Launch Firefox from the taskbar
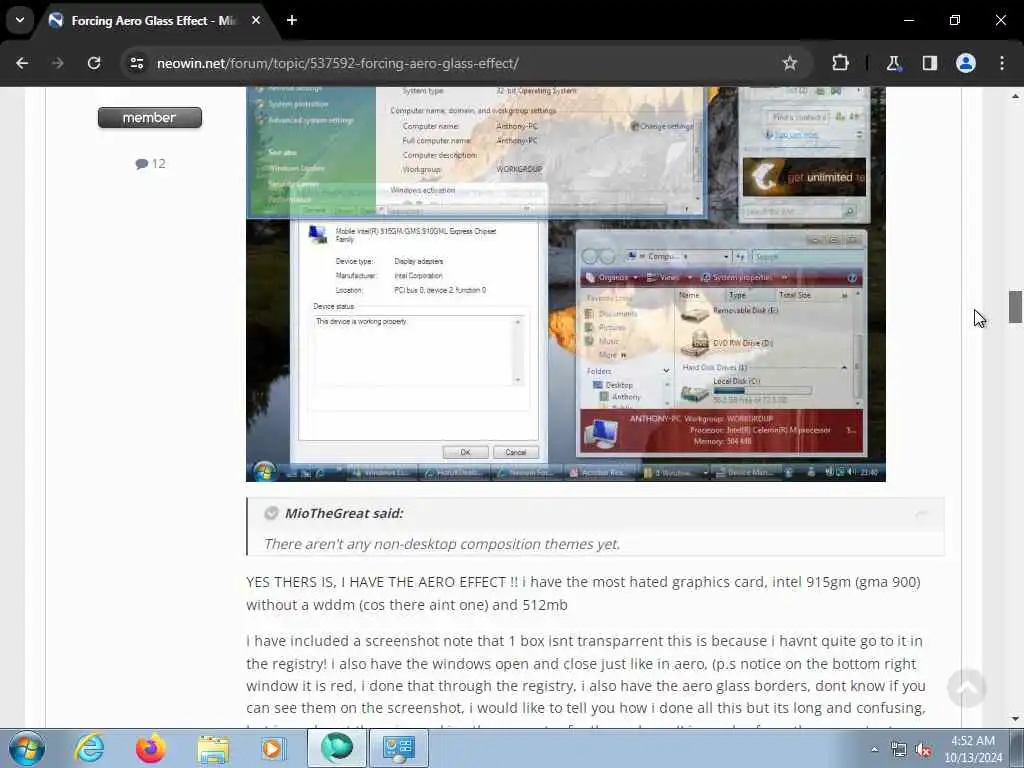Screen dimensions: 1024x768 pyautogui.click(x=150, y=748)
